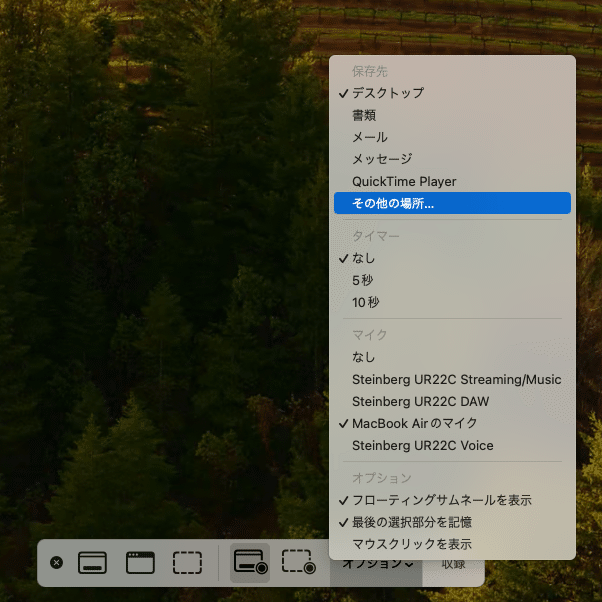
Task: Choose 書類 as save location
Action: pos(452,115)
